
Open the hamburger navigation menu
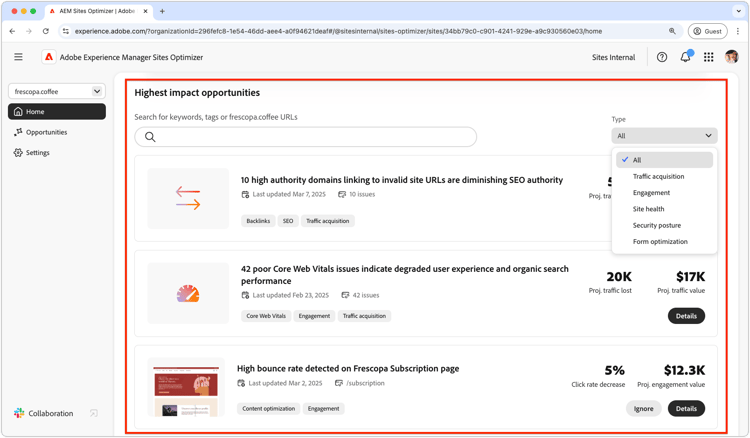coord(18,57)
